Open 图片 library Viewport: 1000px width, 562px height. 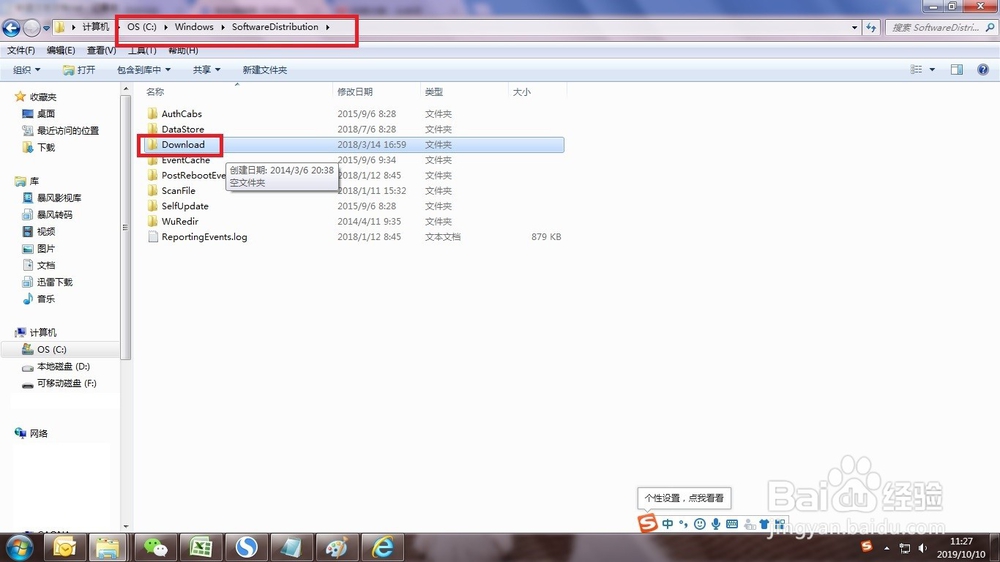click(45, 248)
